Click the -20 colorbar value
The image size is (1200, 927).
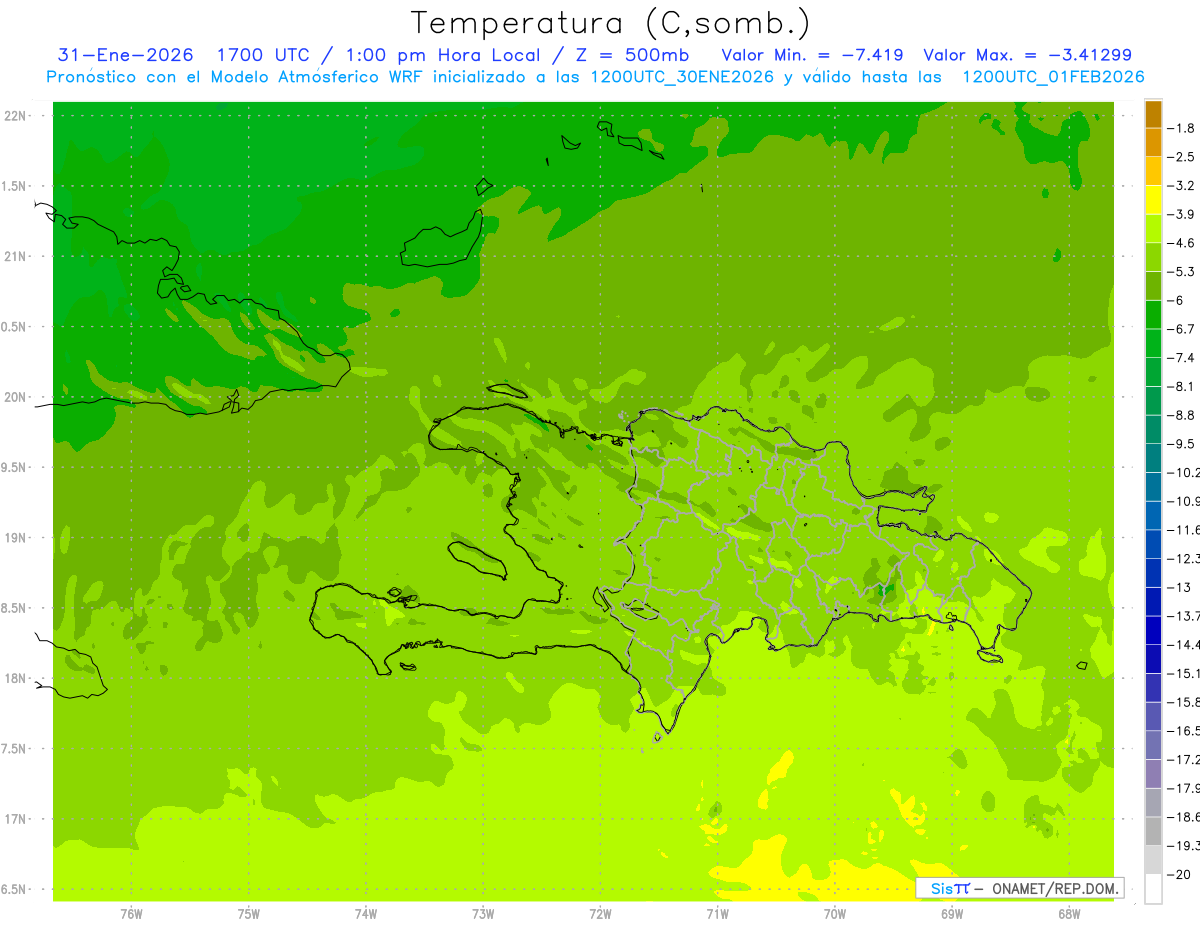click(x=1179, y=874)
